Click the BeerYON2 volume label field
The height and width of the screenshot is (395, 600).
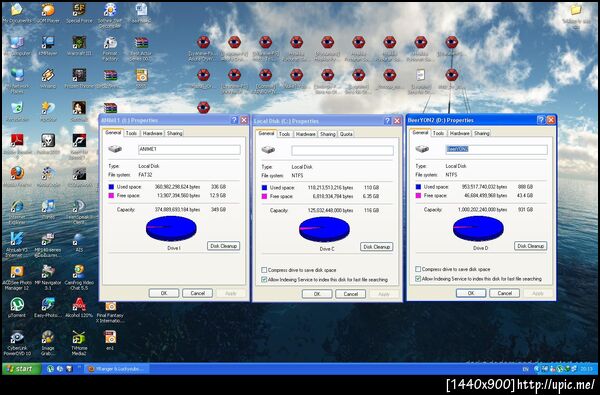point(497,149)
